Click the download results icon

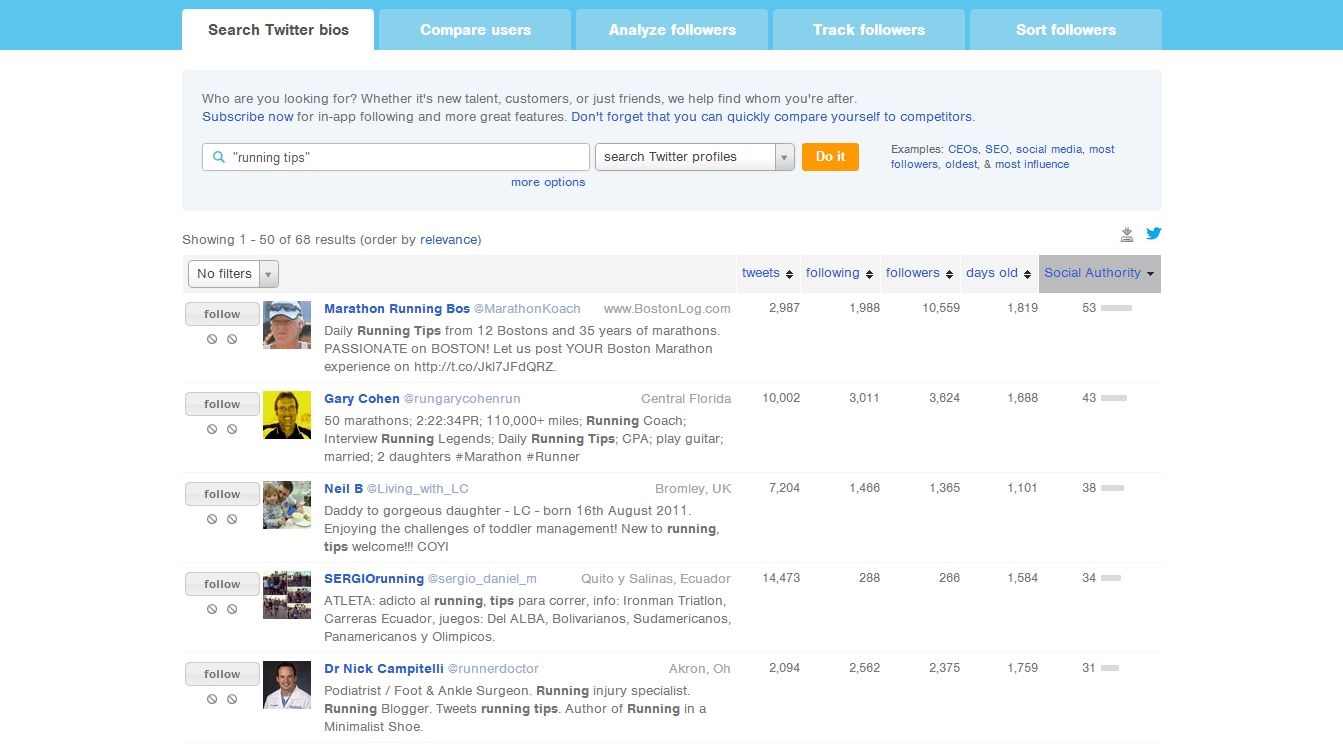(x=1127, y=234)
